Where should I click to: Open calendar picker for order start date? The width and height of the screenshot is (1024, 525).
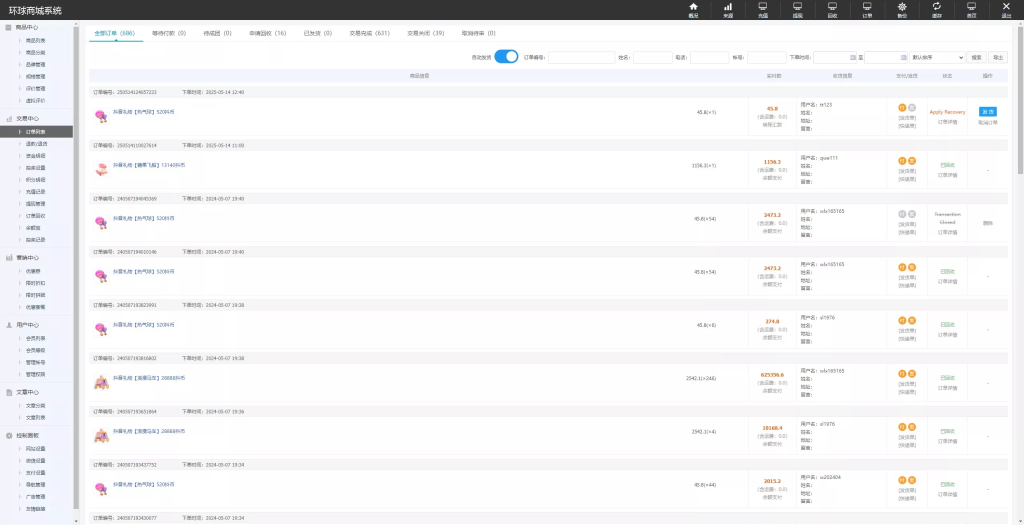[x=851, y=58]
